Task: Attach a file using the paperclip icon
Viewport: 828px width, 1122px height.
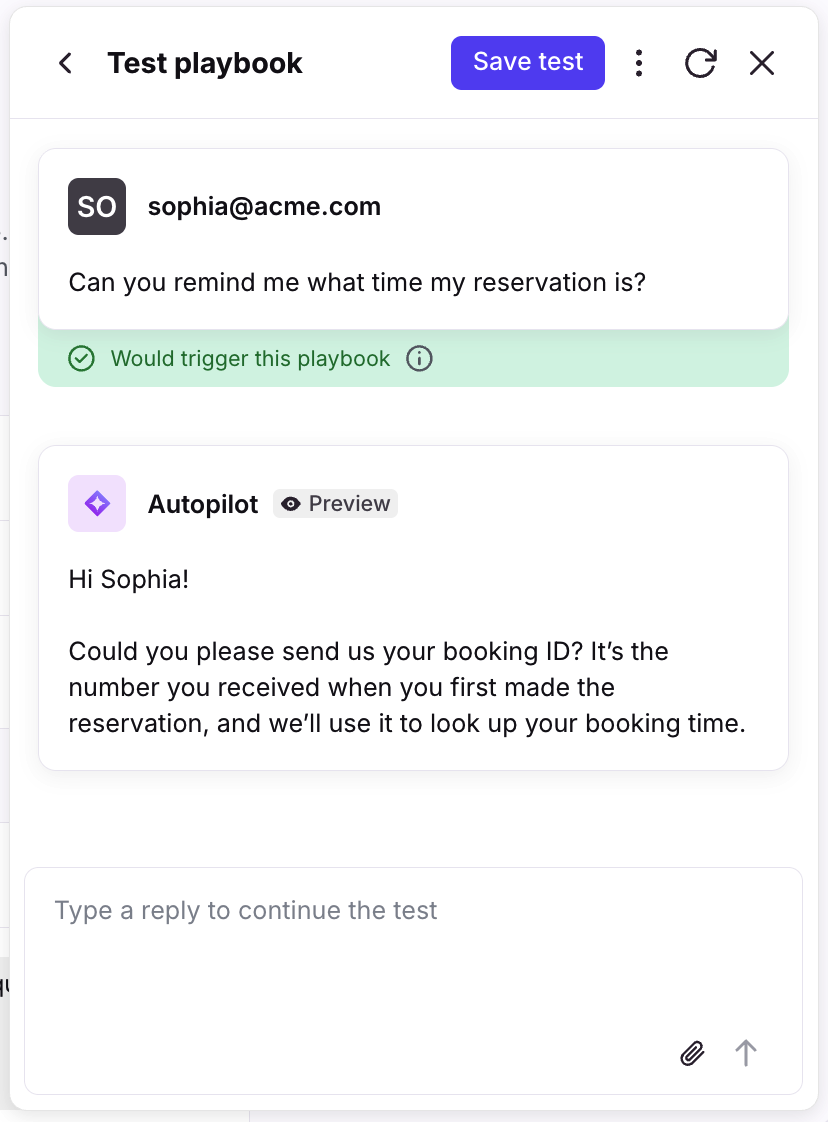Action: (x=692, y=1052)
